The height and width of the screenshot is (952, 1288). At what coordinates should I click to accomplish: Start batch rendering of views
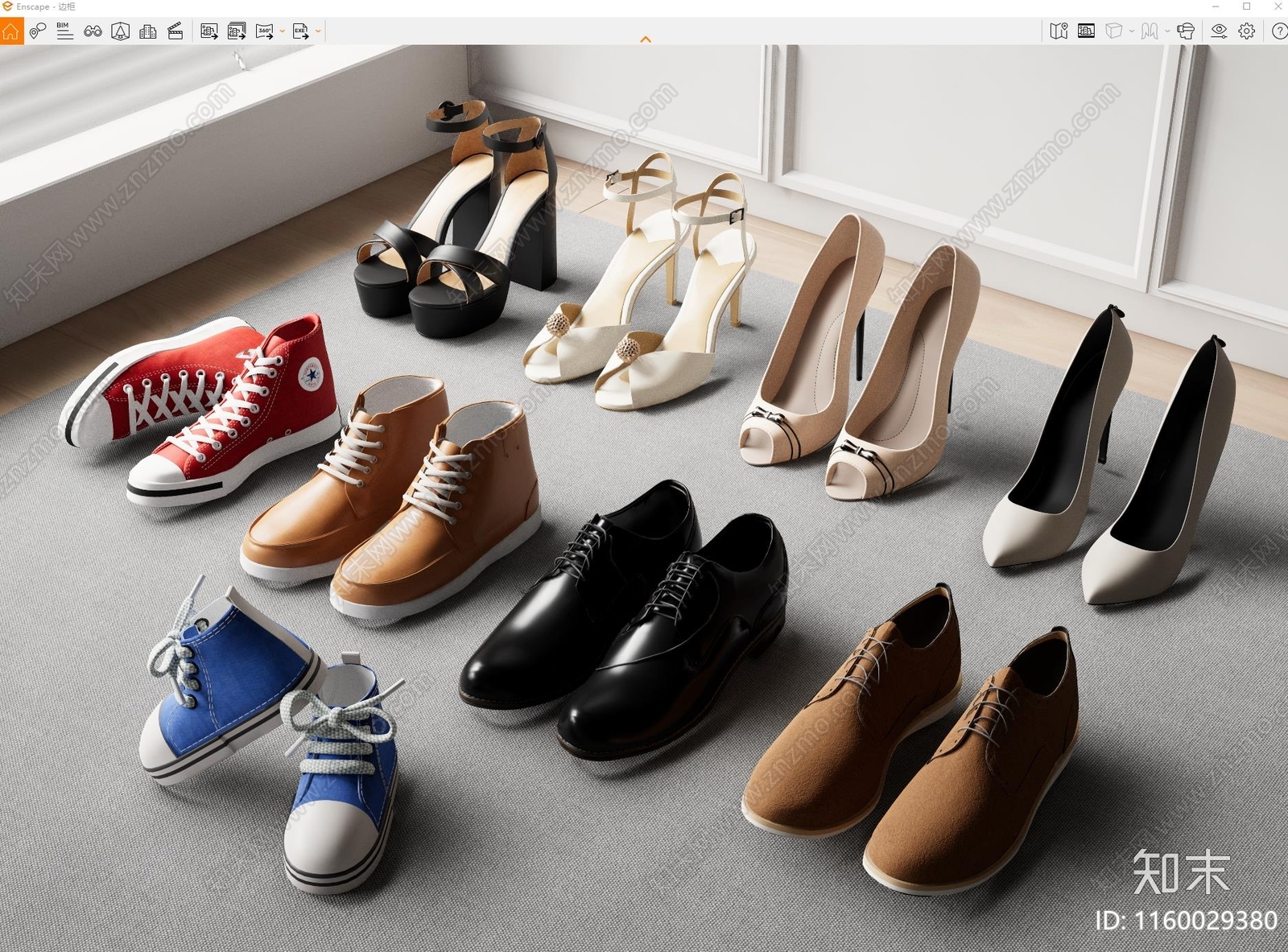[x=237, y=31]
